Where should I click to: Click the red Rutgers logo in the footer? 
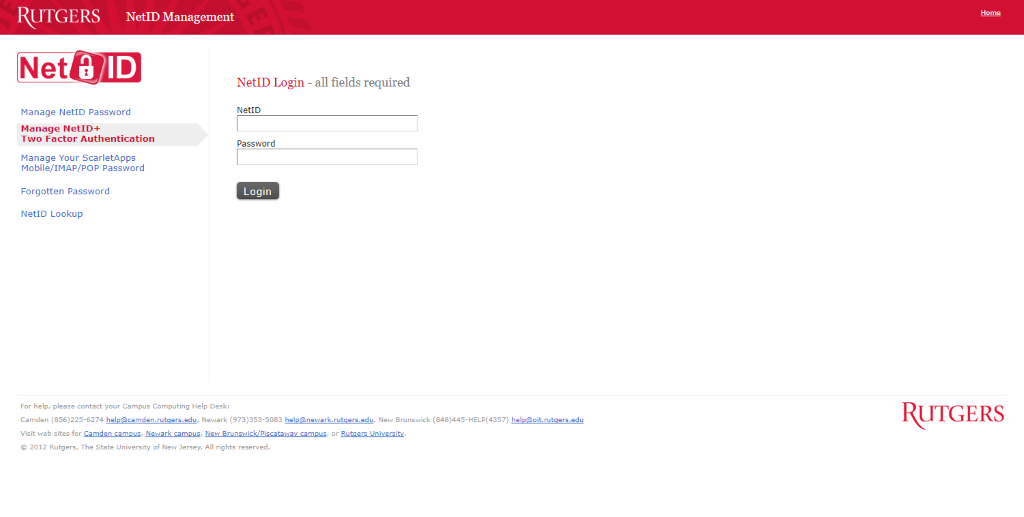coord(952,415)
